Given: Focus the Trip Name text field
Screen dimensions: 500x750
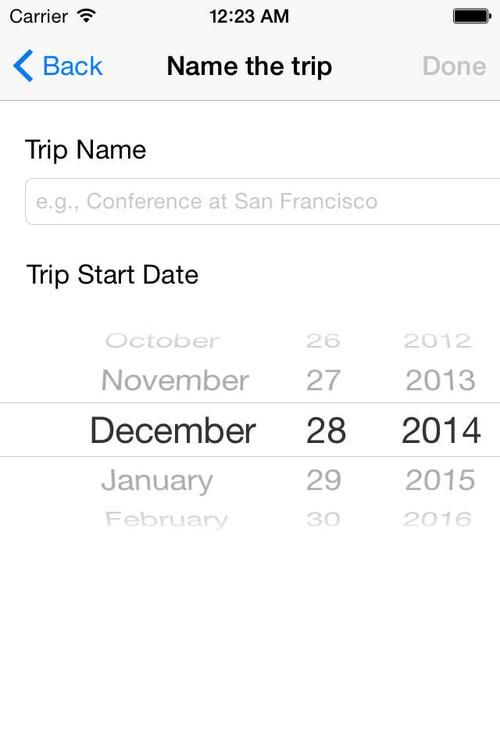Looking at the screenshot, I should [263, 201].
